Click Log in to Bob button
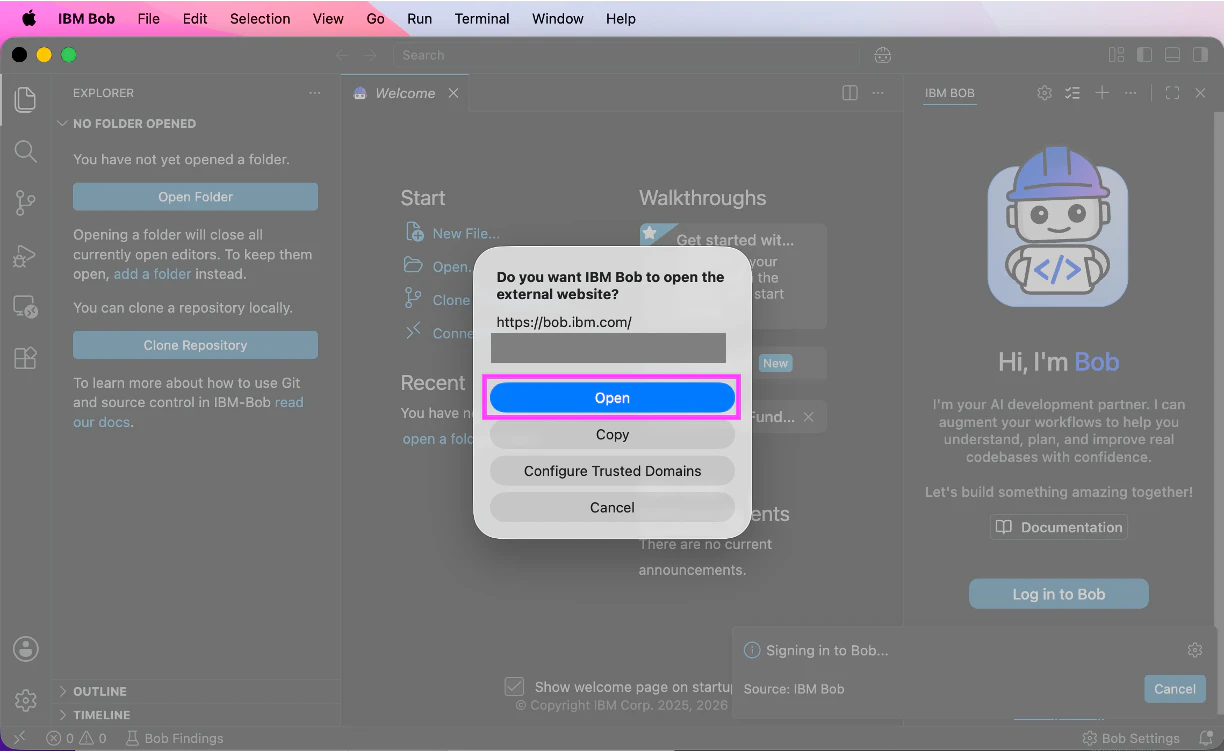 coord(1059,594)
